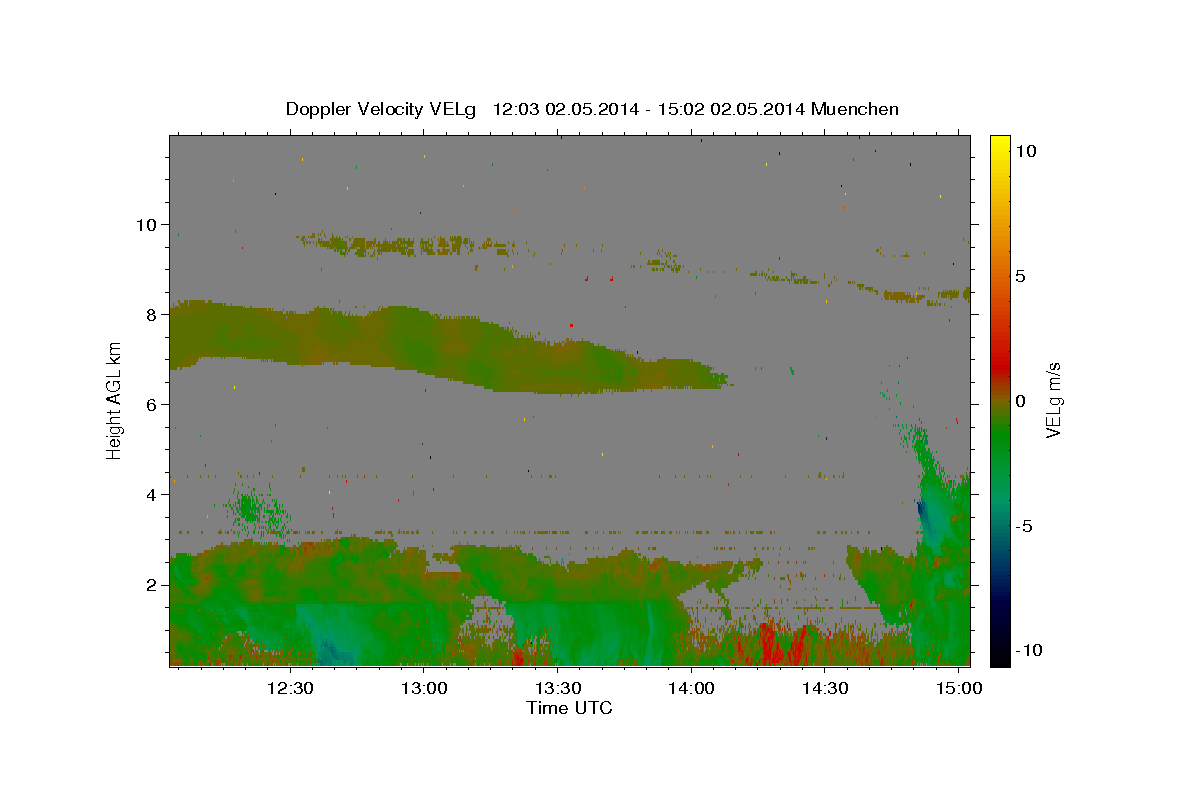This screenshot has width=1200, height=800.
Task: Click the 15:00 time tick label
Action: click(x=959, y=688)
